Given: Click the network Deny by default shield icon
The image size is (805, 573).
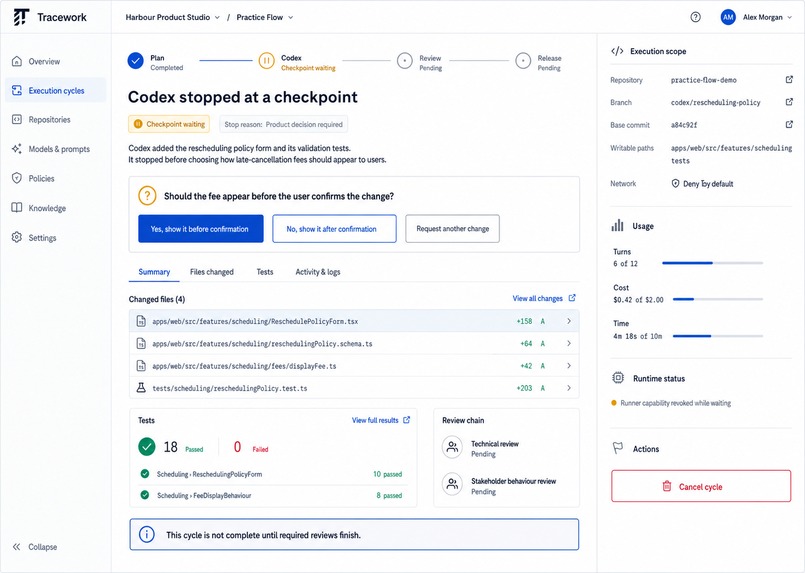Looking at the screenshot, I should point(675,183).
